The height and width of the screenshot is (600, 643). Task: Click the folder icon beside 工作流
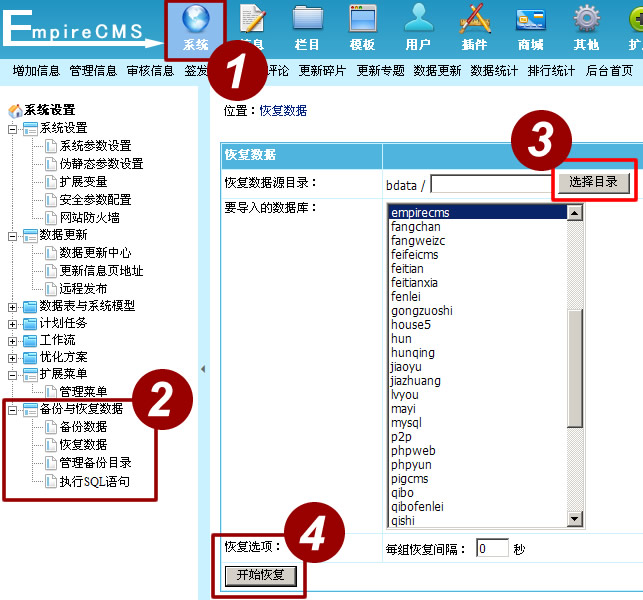point(30,340)
